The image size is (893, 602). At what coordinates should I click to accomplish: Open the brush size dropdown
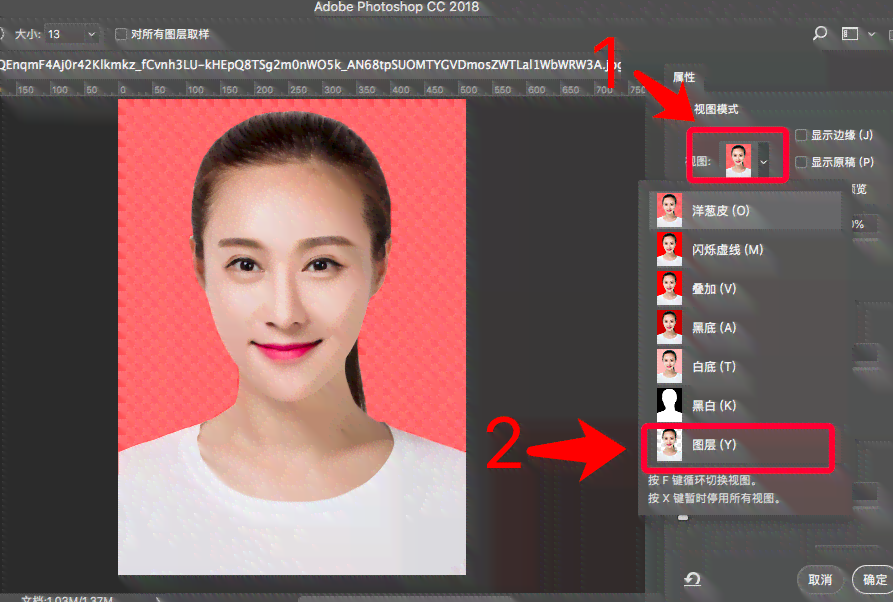click(91, 34)
